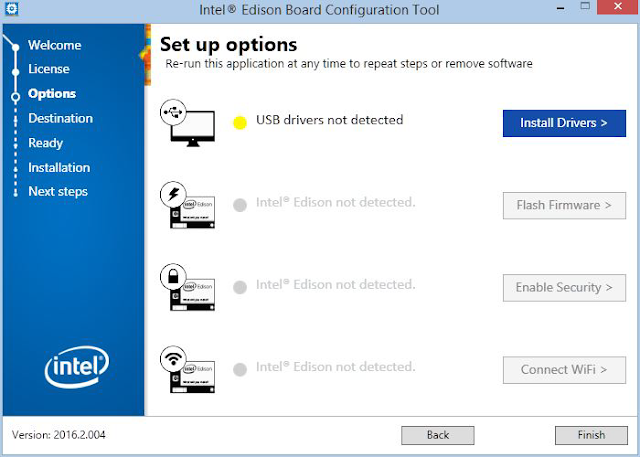
Task: Click 'Intel Edison not detected' beside Connect WiFi
Action: [x=336, y=367]
